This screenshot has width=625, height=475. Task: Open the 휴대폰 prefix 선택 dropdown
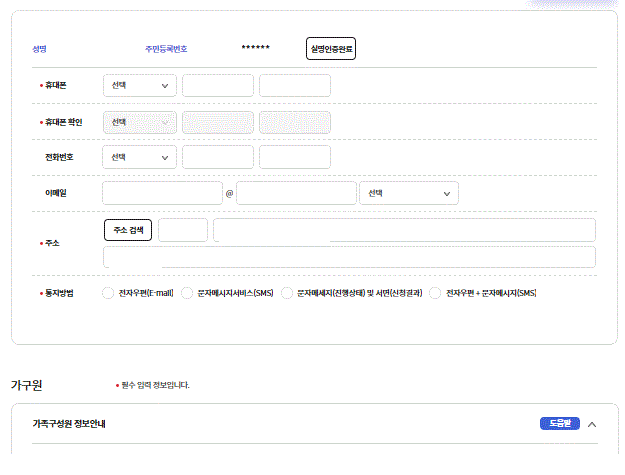tap(140, 85)
